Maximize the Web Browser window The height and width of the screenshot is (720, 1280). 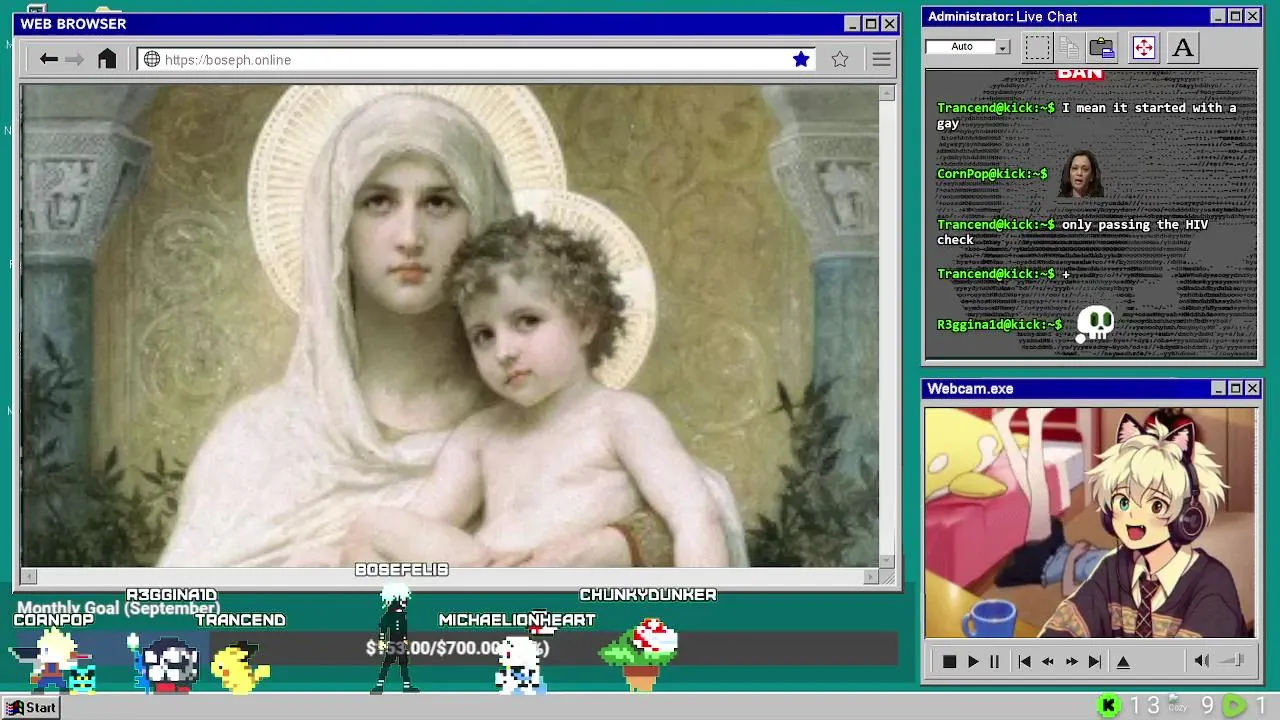(870, 24)
